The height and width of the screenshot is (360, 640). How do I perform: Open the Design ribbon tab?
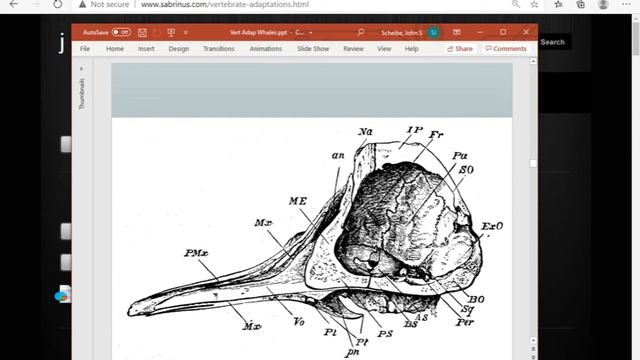178,49
